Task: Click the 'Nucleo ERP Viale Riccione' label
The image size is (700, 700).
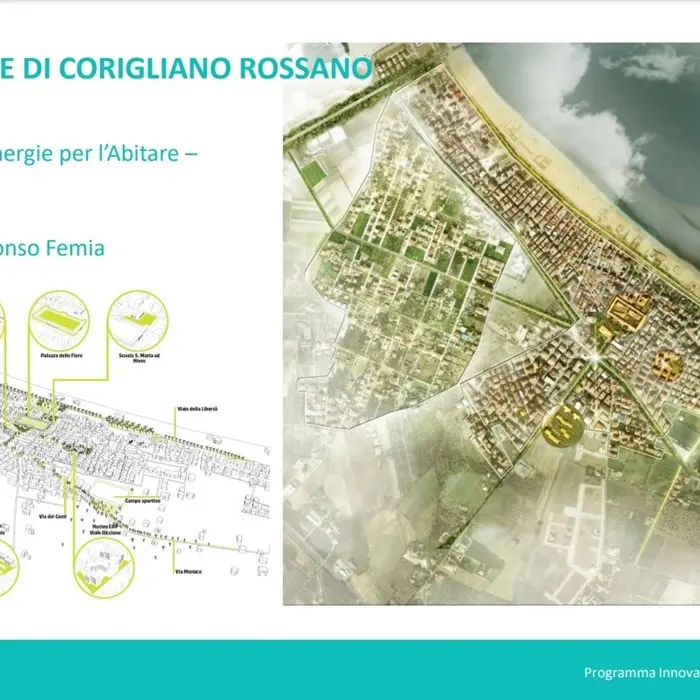Action: (105, 530)
